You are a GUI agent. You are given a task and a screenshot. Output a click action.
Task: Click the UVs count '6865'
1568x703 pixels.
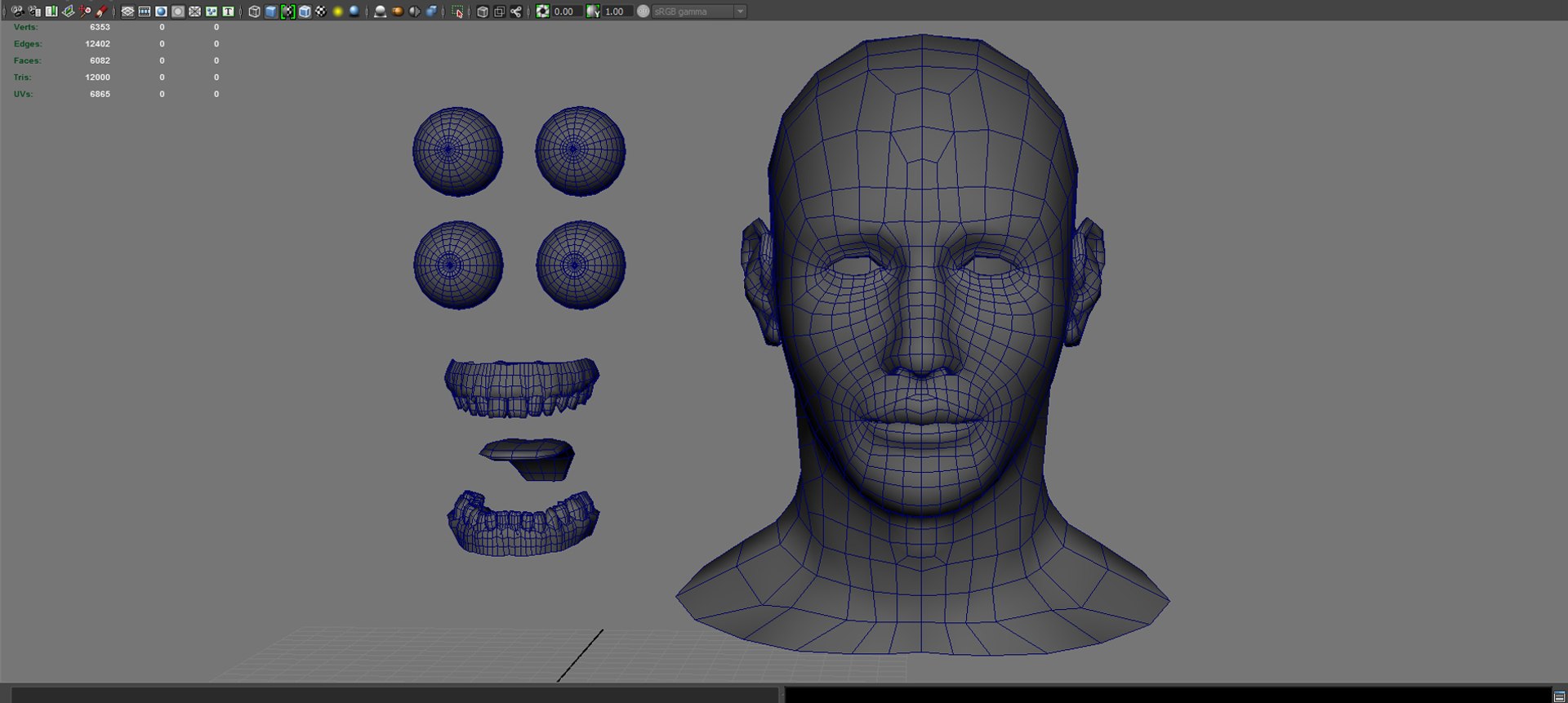(x=100, y=94)
